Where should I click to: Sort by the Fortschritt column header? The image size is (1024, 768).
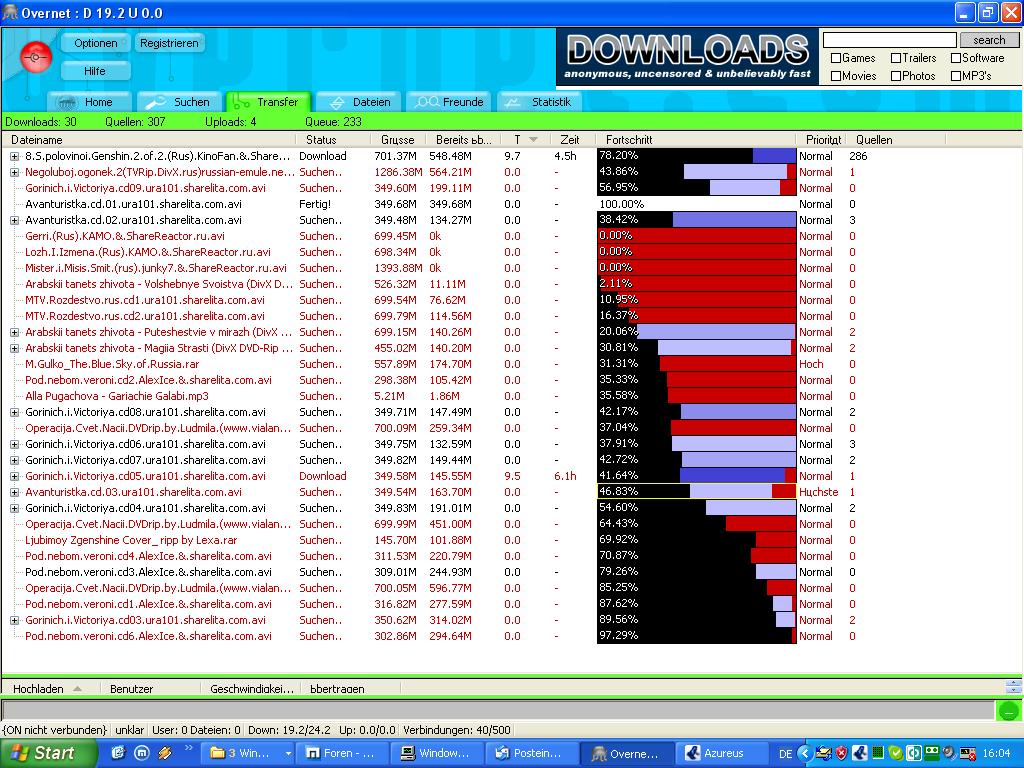click(x=697, y=140)
